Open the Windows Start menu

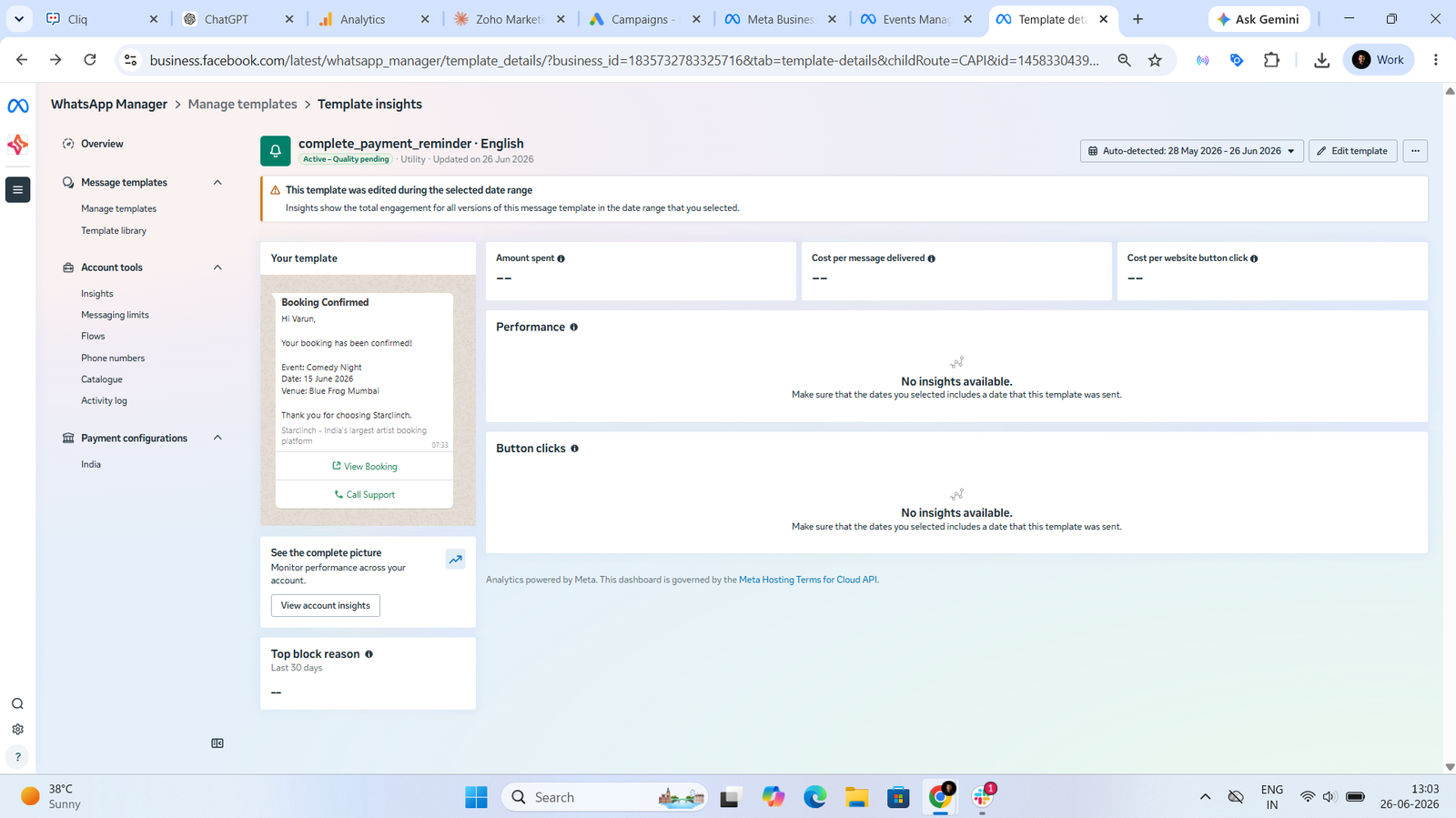pyautogui.click(x=476, y=797)
